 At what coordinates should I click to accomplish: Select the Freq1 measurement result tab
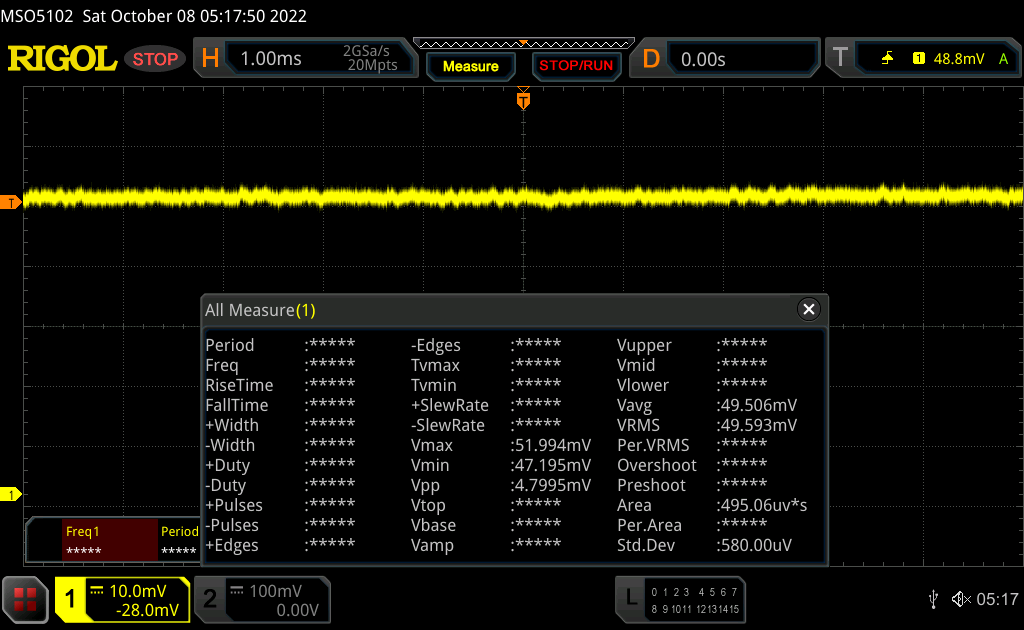tap(106, 541)
